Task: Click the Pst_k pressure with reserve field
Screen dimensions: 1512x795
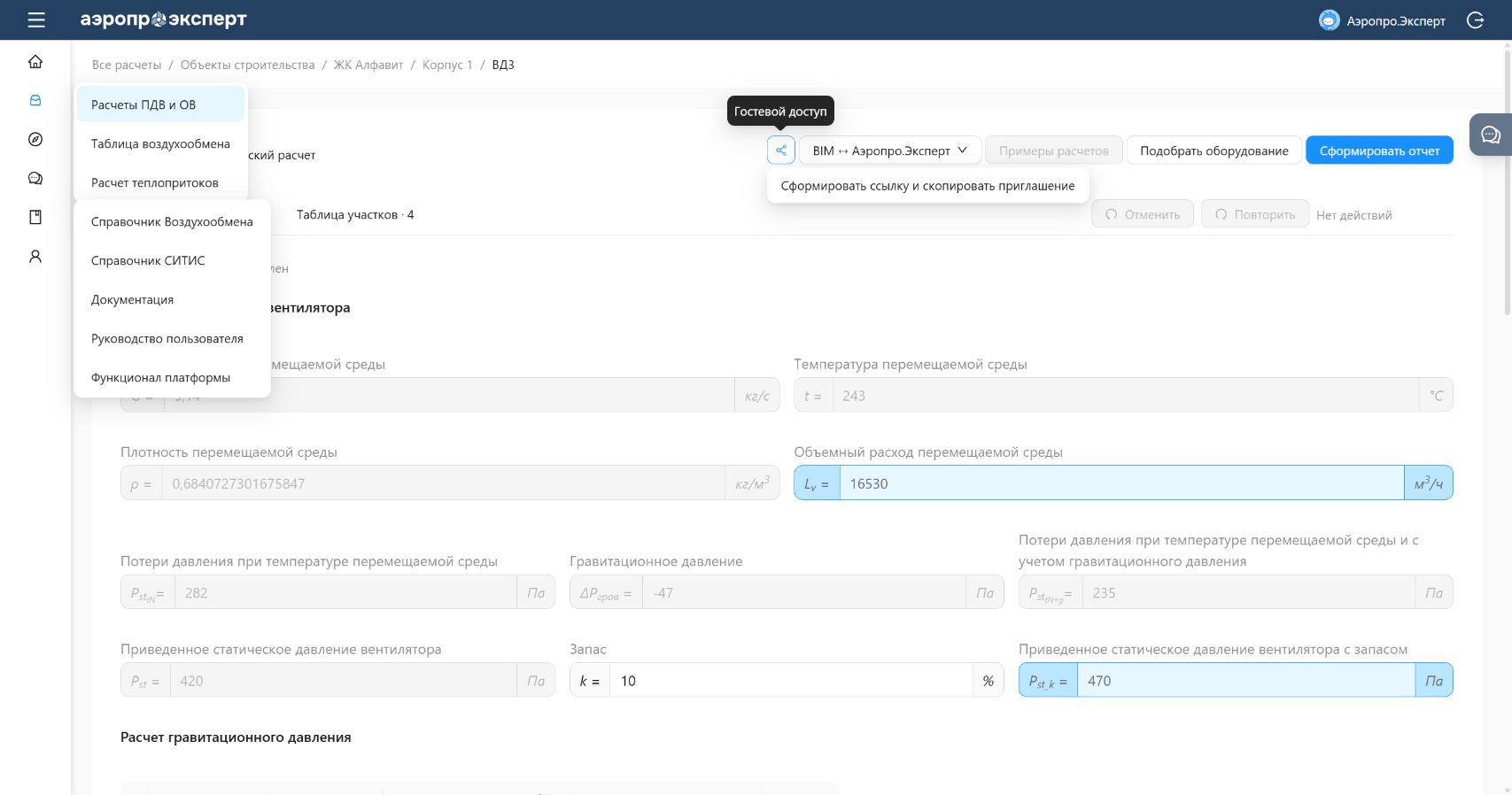Action: click(x=1246, y=681)
